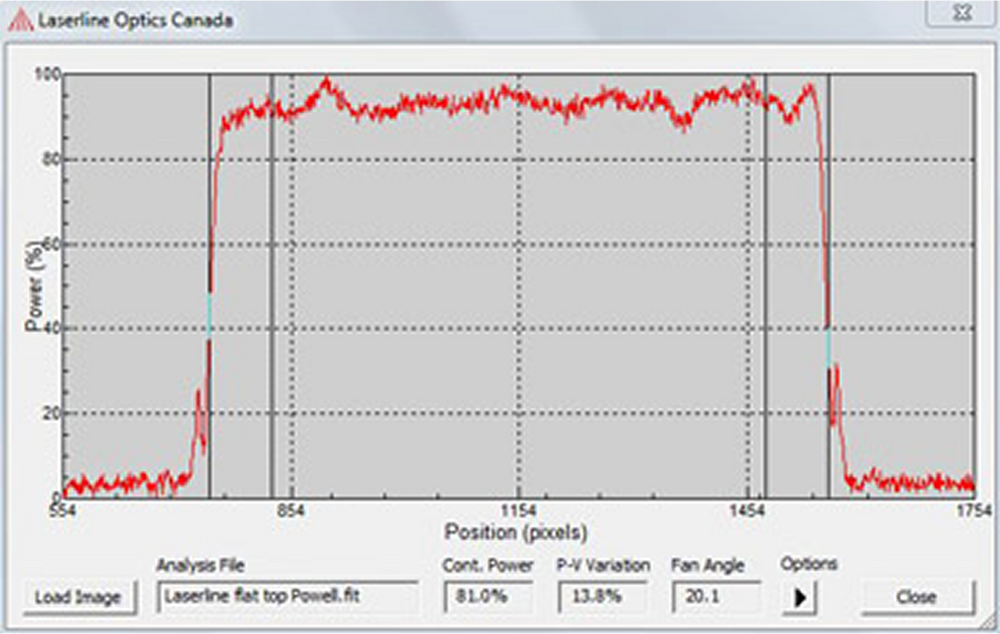Click the Laserline logo in title bar
The height and width of the screenshot is (634, 1000).
click(x=20, y=19)
